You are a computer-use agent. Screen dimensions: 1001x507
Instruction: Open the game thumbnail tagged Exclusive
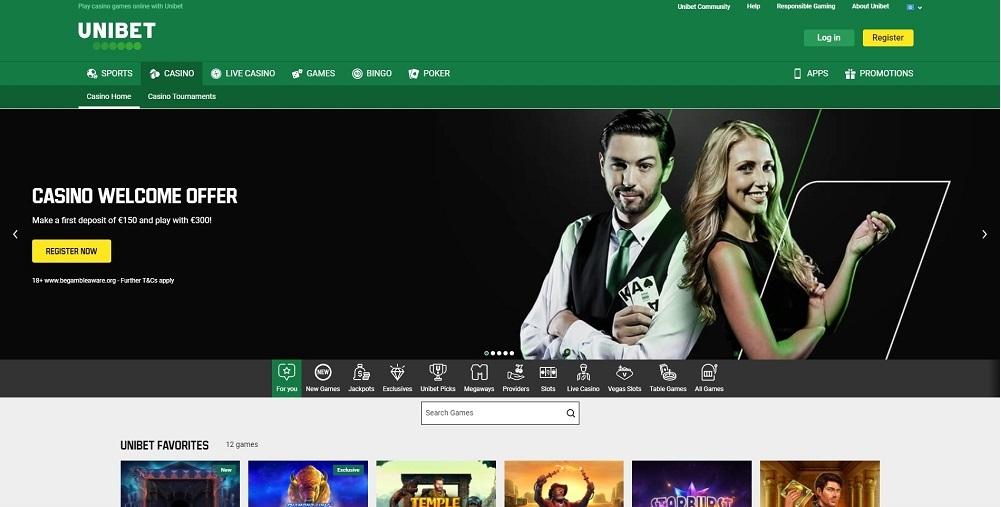click(x=308, y=484)
